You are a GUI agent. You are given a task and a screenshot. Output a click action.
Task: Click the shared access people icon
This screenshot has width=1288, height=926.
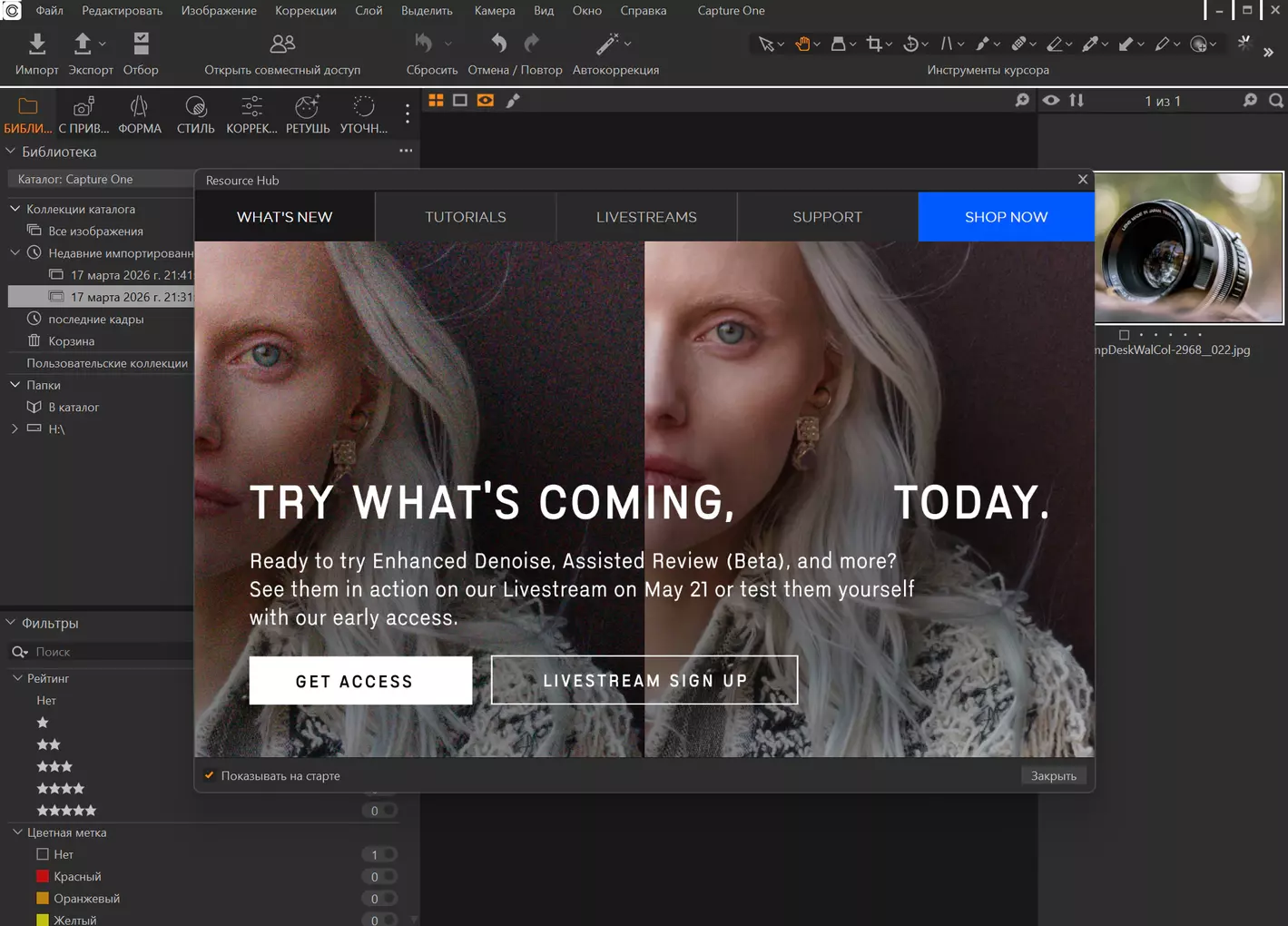coord(282,44)
